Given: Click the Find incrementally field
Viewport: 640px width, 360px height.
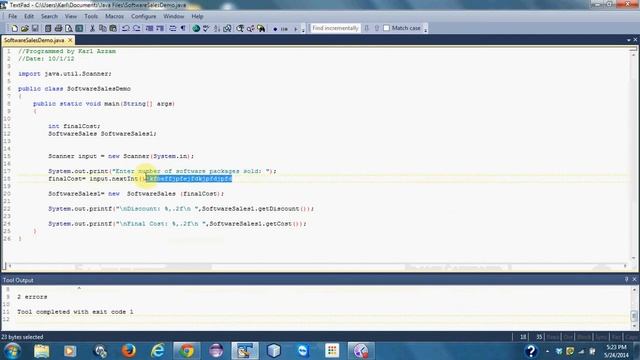Looking at the screenshot, I should [335, 28].
